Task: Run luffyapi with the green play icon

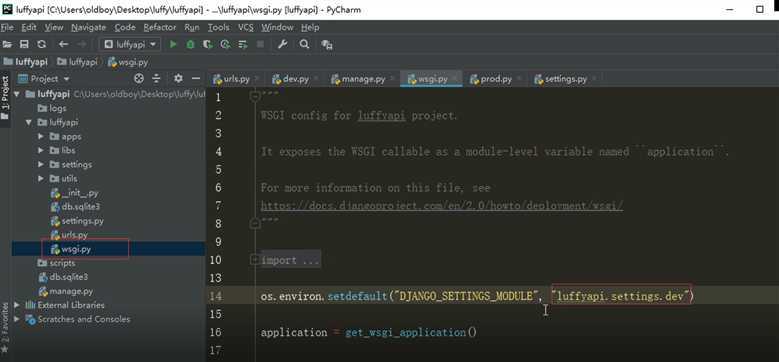Action: pos(173,45)
